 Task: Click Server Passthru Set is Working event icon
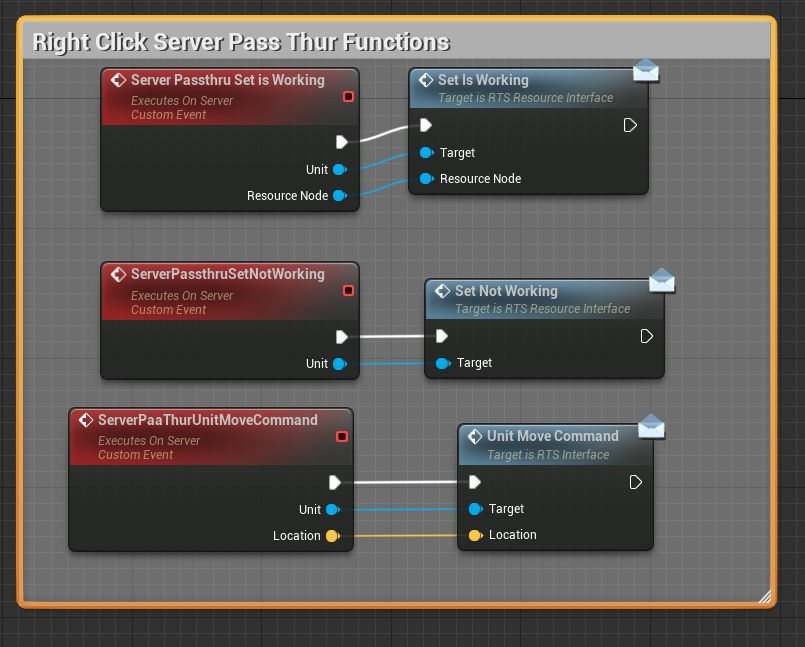tap(118, 80)
